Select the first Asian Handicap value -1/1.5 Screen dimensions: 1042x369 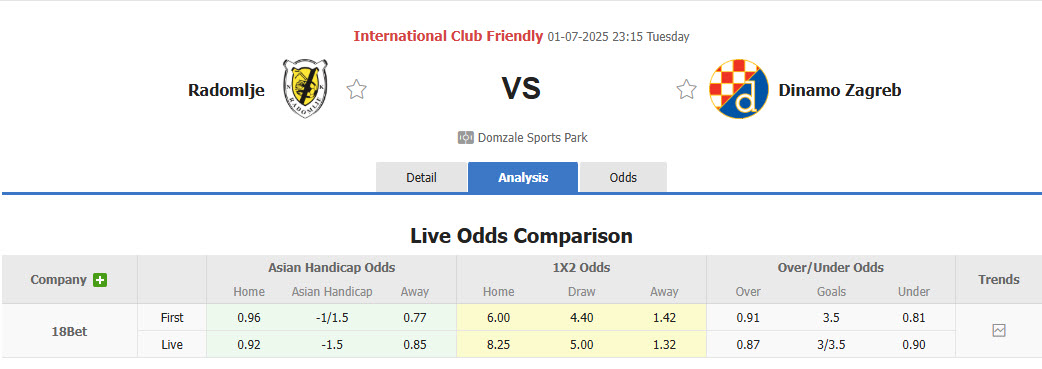(x=332, y=317)
